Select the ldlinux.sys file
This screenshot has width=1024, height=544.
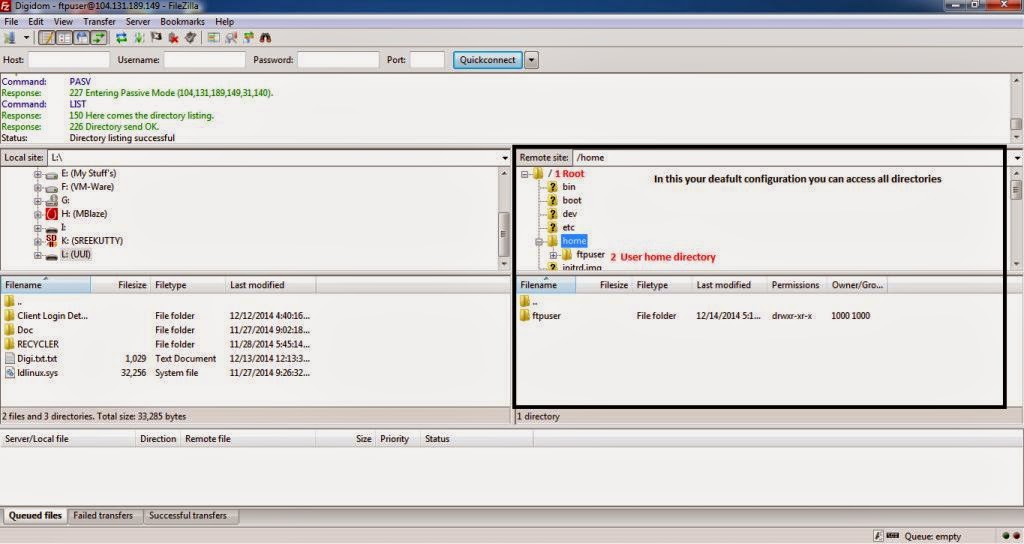click(37, 373)
